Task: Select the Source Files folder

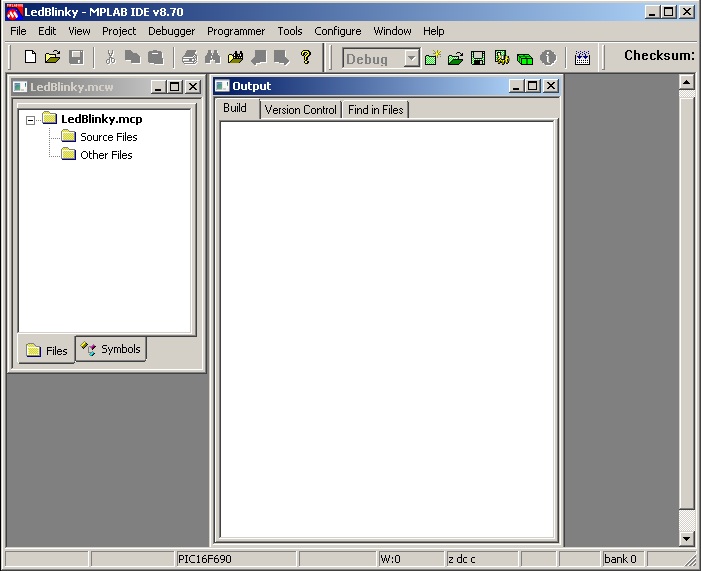Action: [x=108, y=137]
